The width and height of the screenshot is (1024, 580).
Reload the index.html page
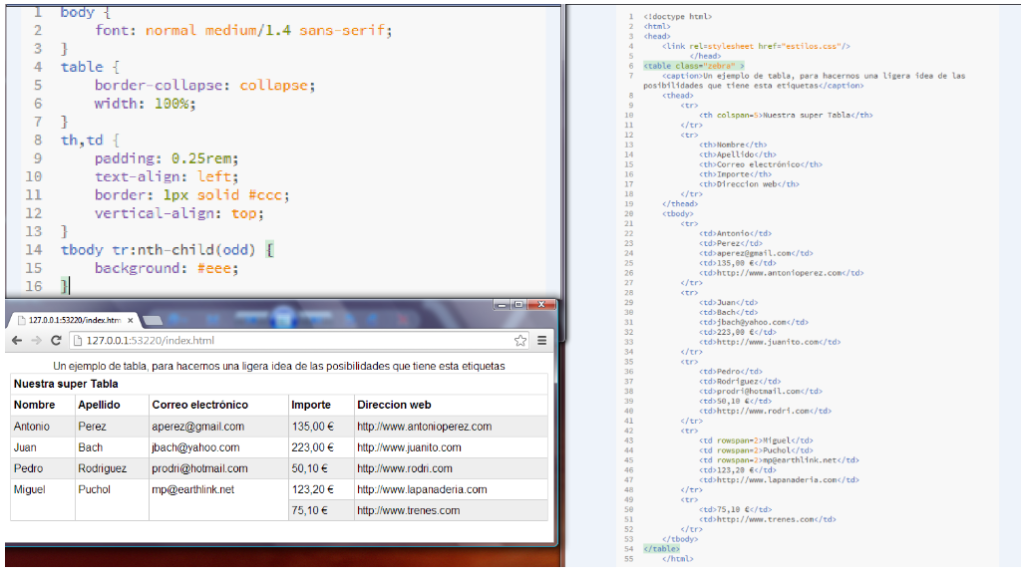[x=56, y=341]
